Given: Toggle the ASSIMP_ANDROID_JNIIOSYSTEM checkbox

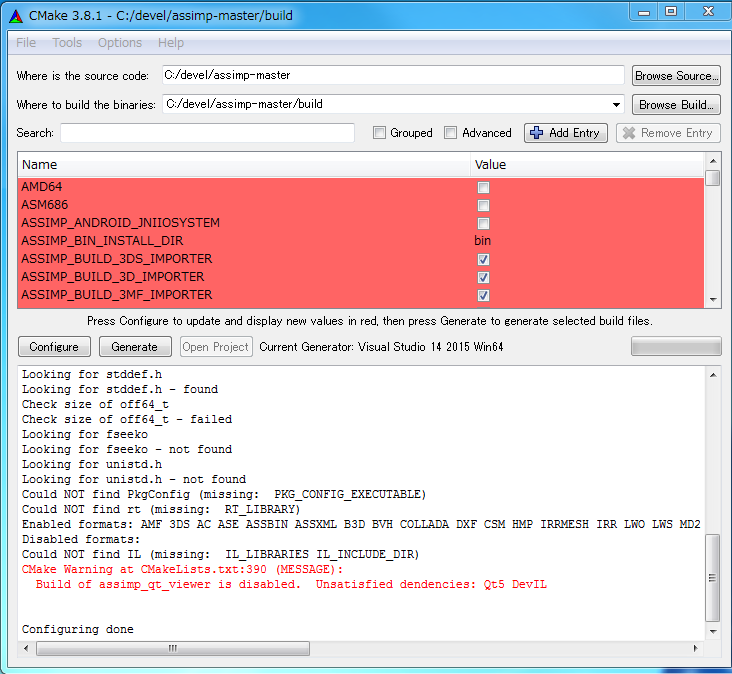Looking at the screenshot, I should (483, 224).
